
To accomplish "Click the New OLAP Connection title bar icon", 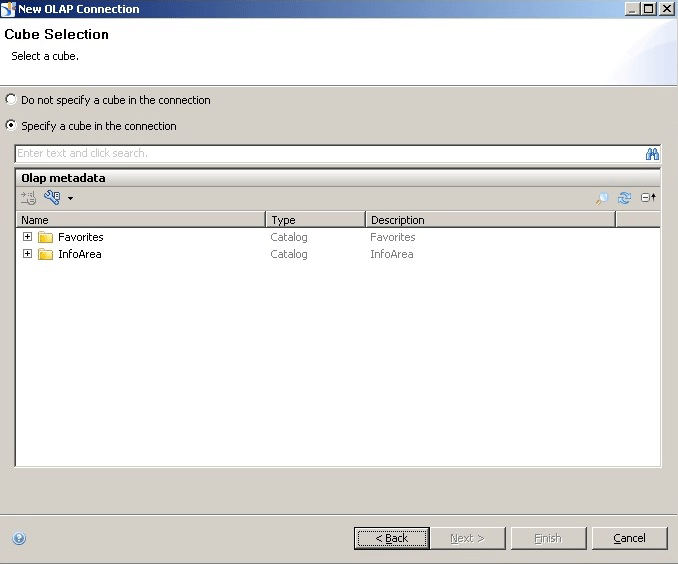I will (x=8, y=9).
